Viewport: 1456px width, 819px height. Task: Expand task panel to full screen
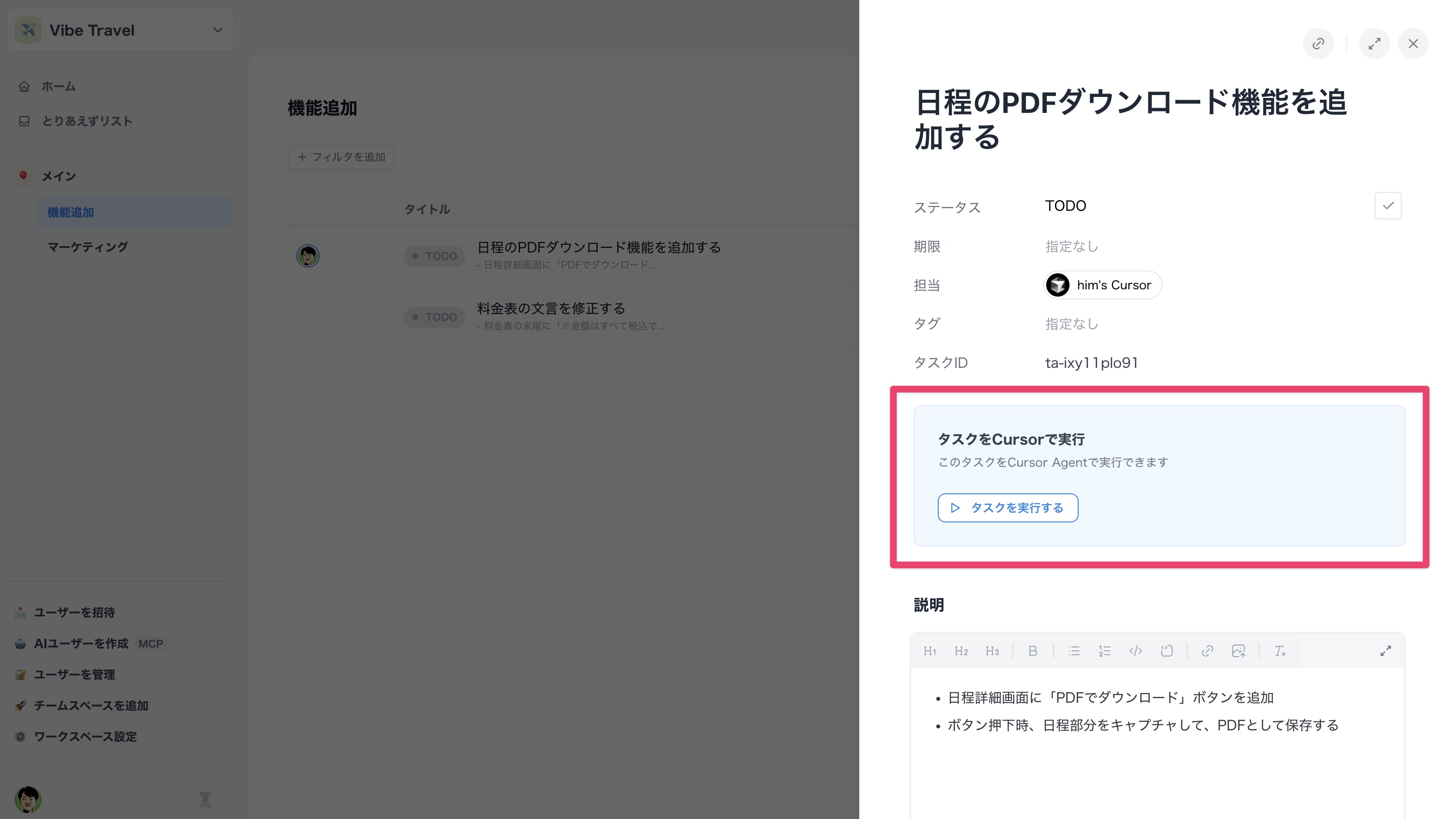point(1374,44)
